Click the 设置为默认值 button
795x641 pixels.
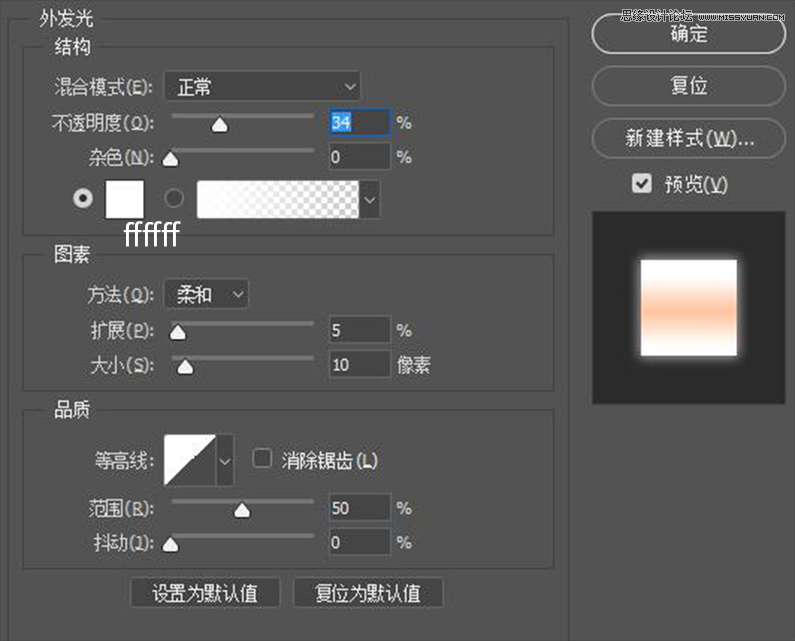[205, 593]
